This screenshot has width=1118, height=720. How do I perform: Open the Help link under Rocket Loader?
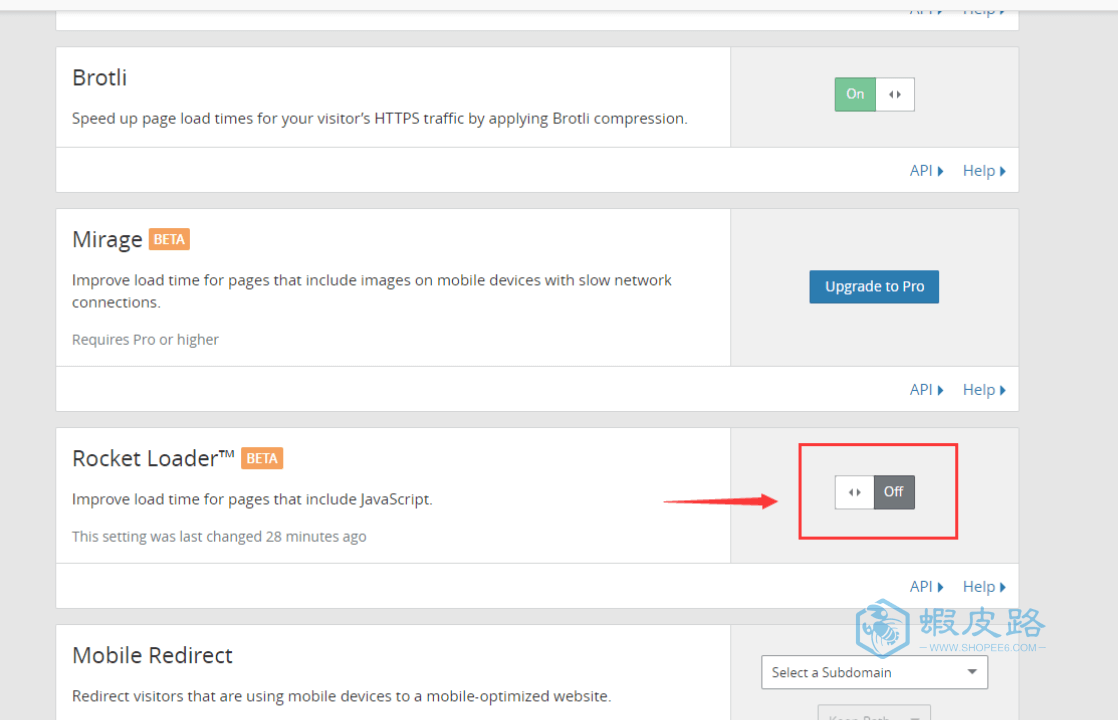(984, 587)
